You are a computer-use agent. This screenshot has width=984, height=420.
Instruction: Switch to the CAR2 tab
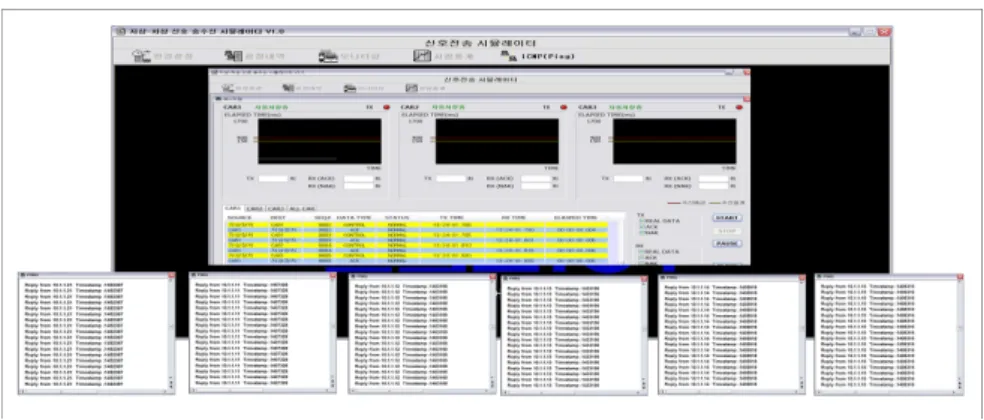pos(254,208)
